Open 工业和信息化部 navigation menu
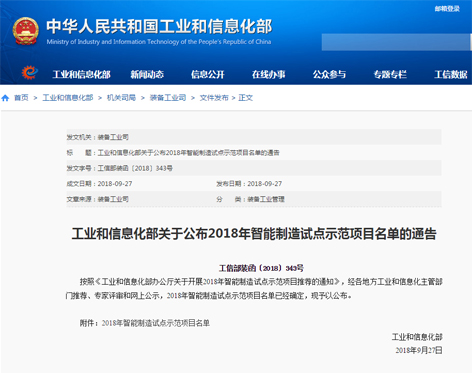Screen dimensions: 472x373 click(x=81, y=74)
